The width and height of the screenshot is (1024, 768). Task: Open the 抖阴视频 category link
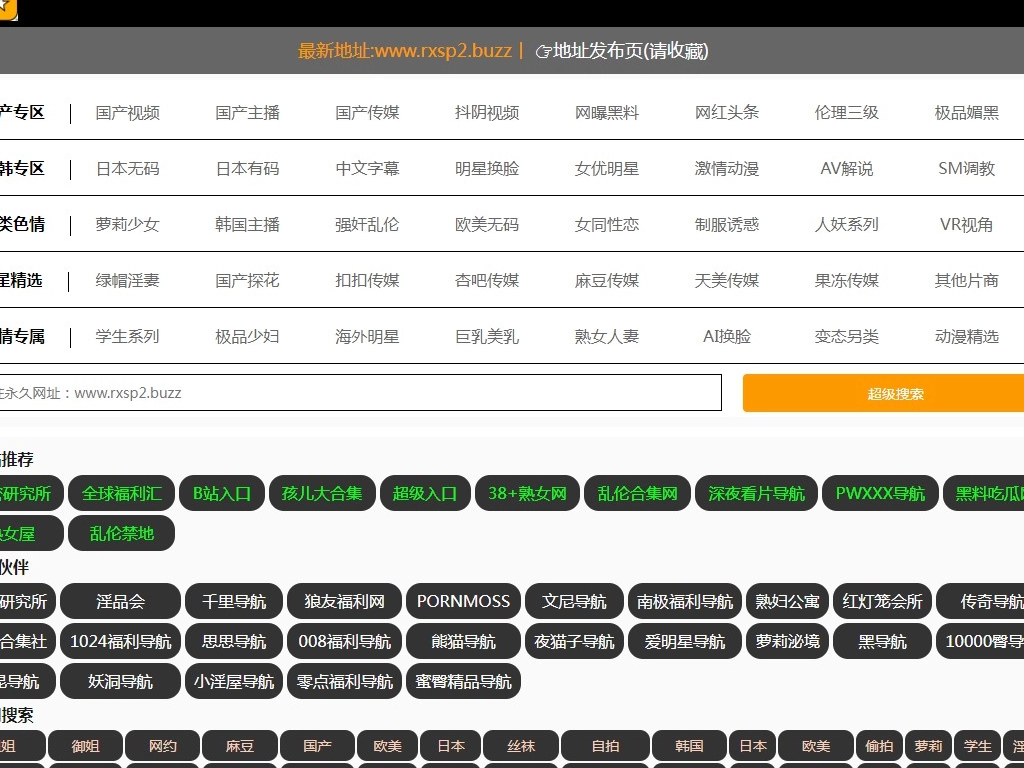pos(486,113)
